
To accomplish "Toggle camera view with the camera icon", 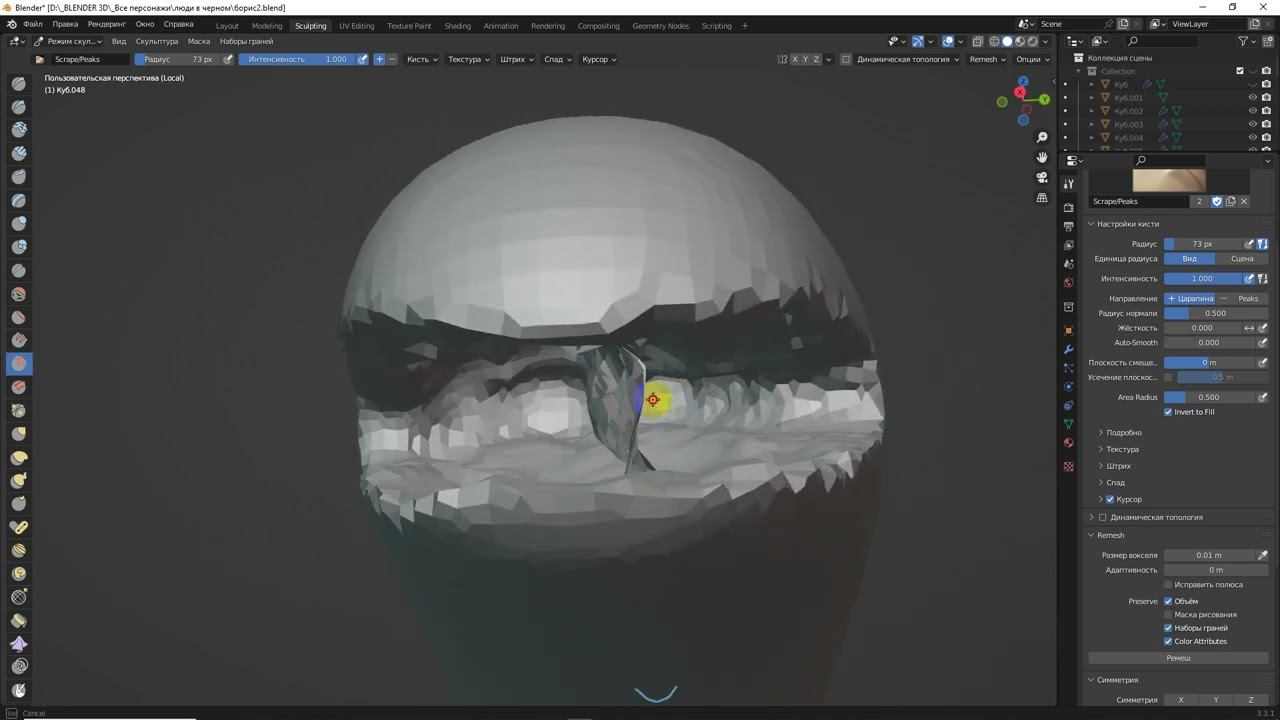I will coord(1042,177).
